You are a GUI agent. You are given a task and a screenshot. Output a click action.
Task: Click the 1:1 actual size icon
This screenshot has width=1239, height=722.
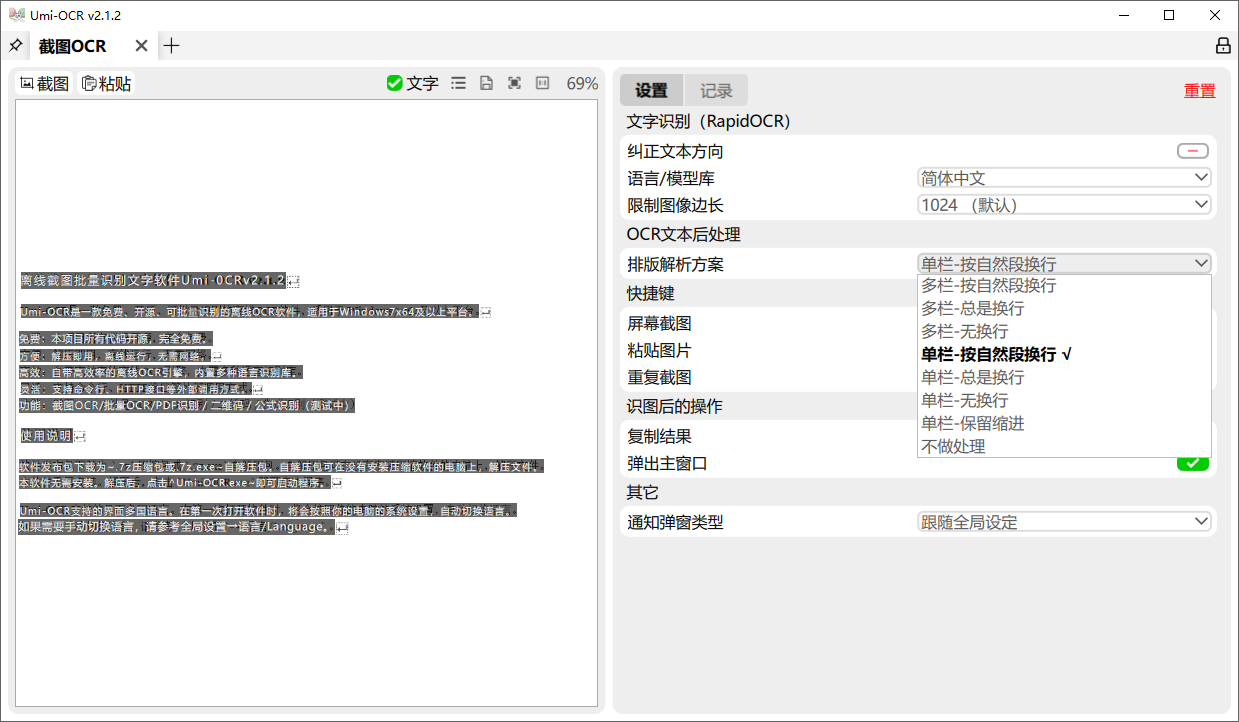coord(543,84)
